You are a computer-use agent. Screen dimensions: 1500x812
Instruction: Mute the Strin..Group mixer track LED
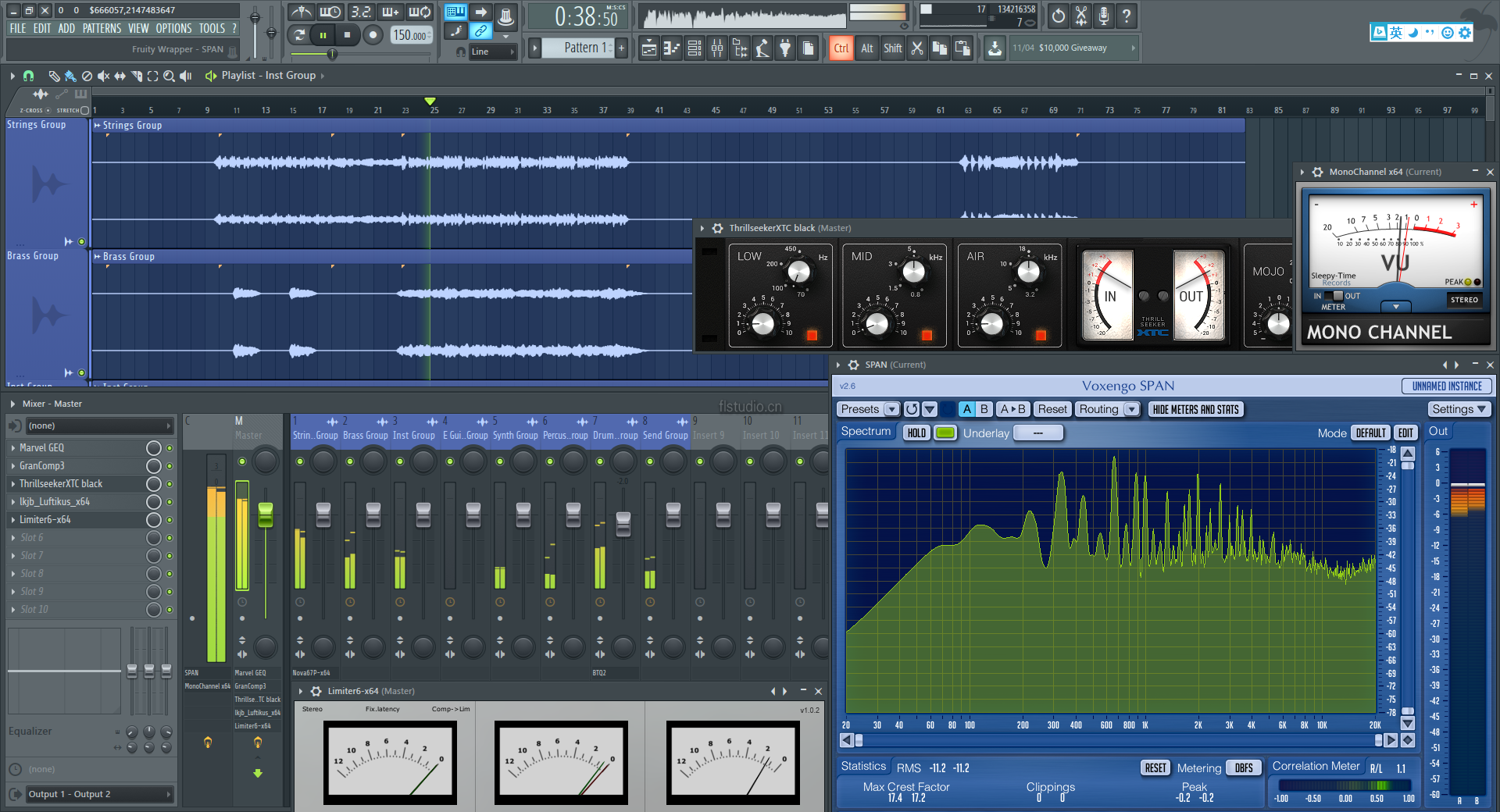pos(300,461)
